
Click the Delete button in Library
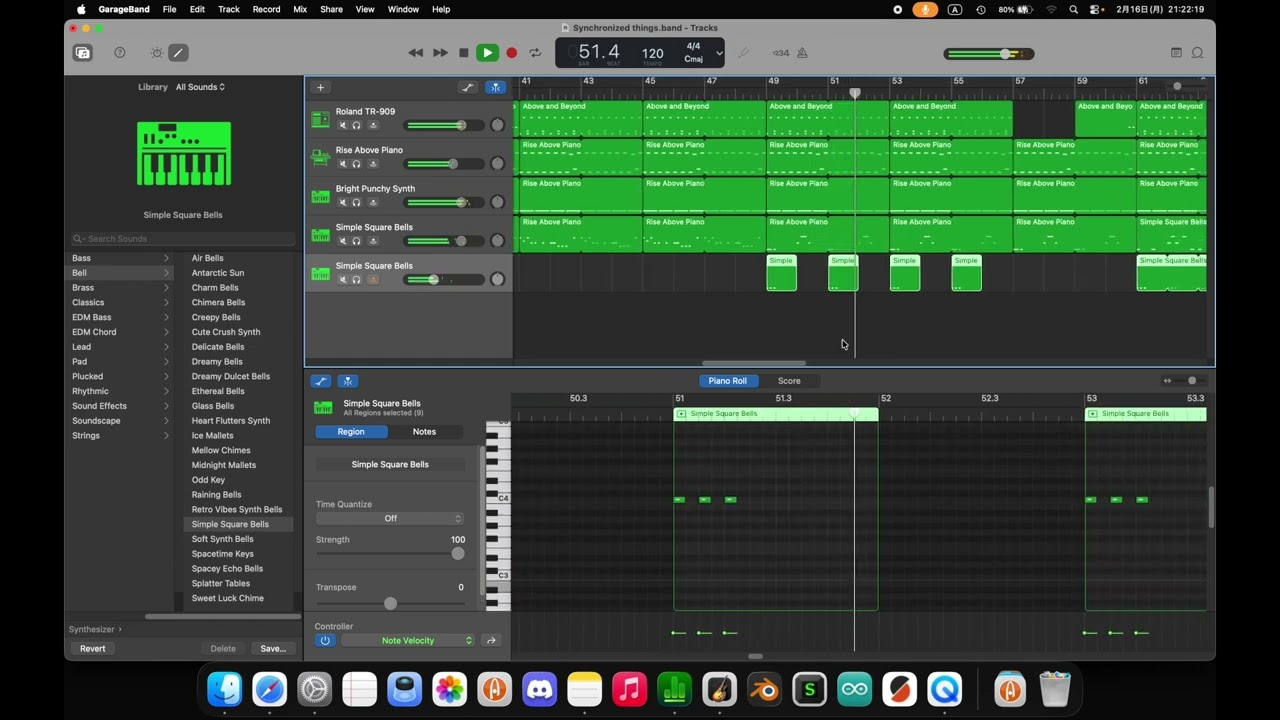(223, 648)
